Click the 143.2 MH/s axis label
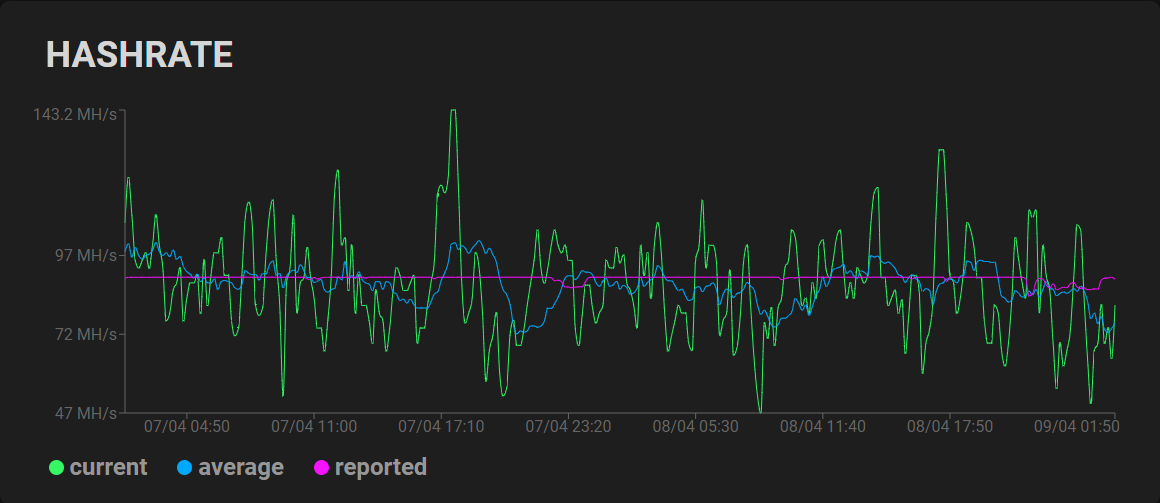The width and height of the screenshot is (1160, 503). pos(75,115)
